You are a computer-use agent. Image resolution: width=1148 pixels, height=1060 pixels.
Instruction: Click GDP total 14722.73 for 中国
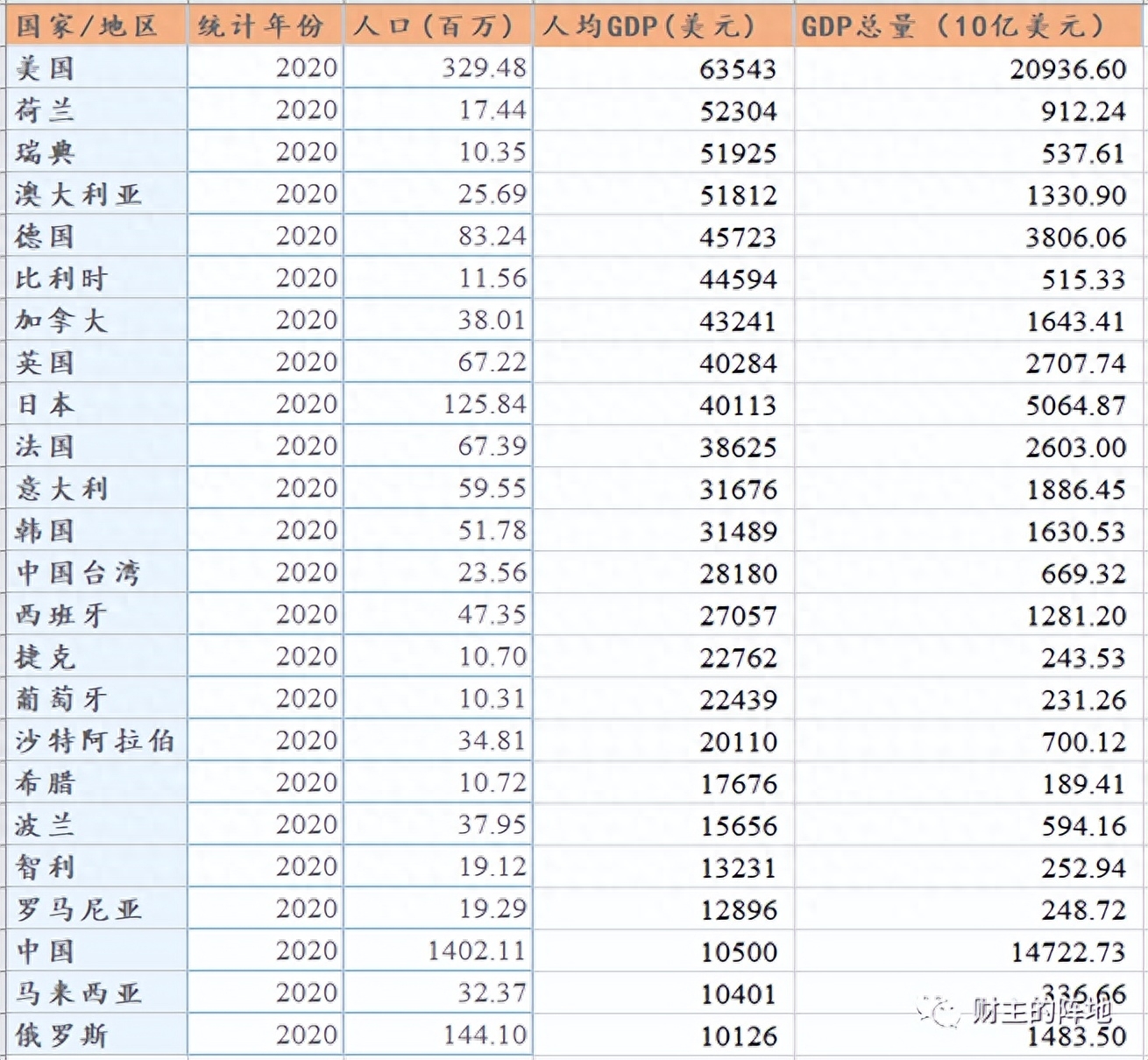point(1068,952)
